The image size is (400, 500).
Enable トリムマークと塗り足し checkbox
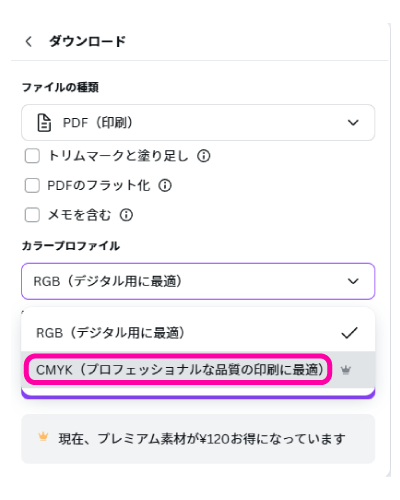pyautogui.click(x=32, y=156)
